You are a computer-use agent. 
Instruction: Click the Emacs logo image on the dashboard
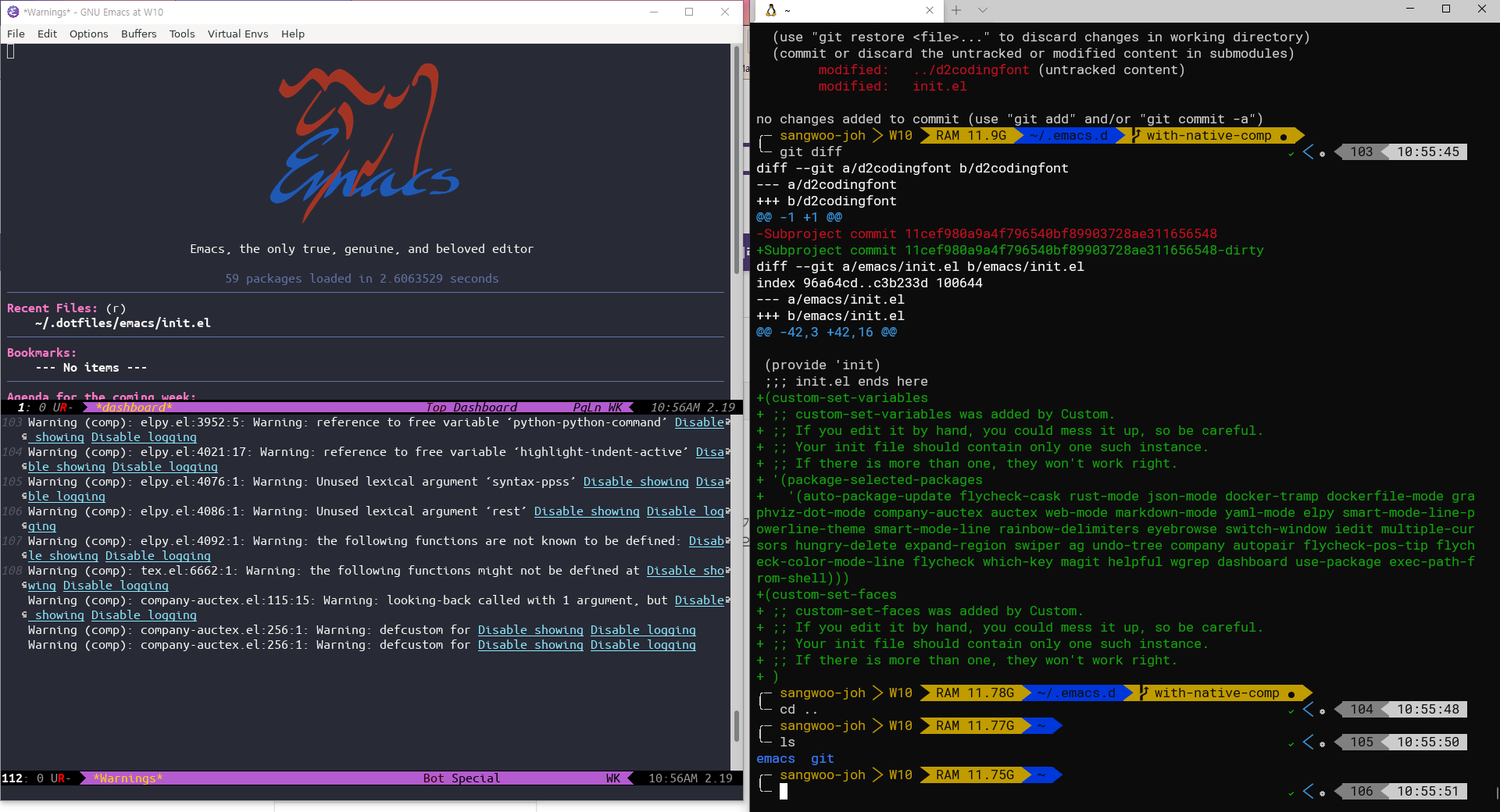click(x=363, y=143)
